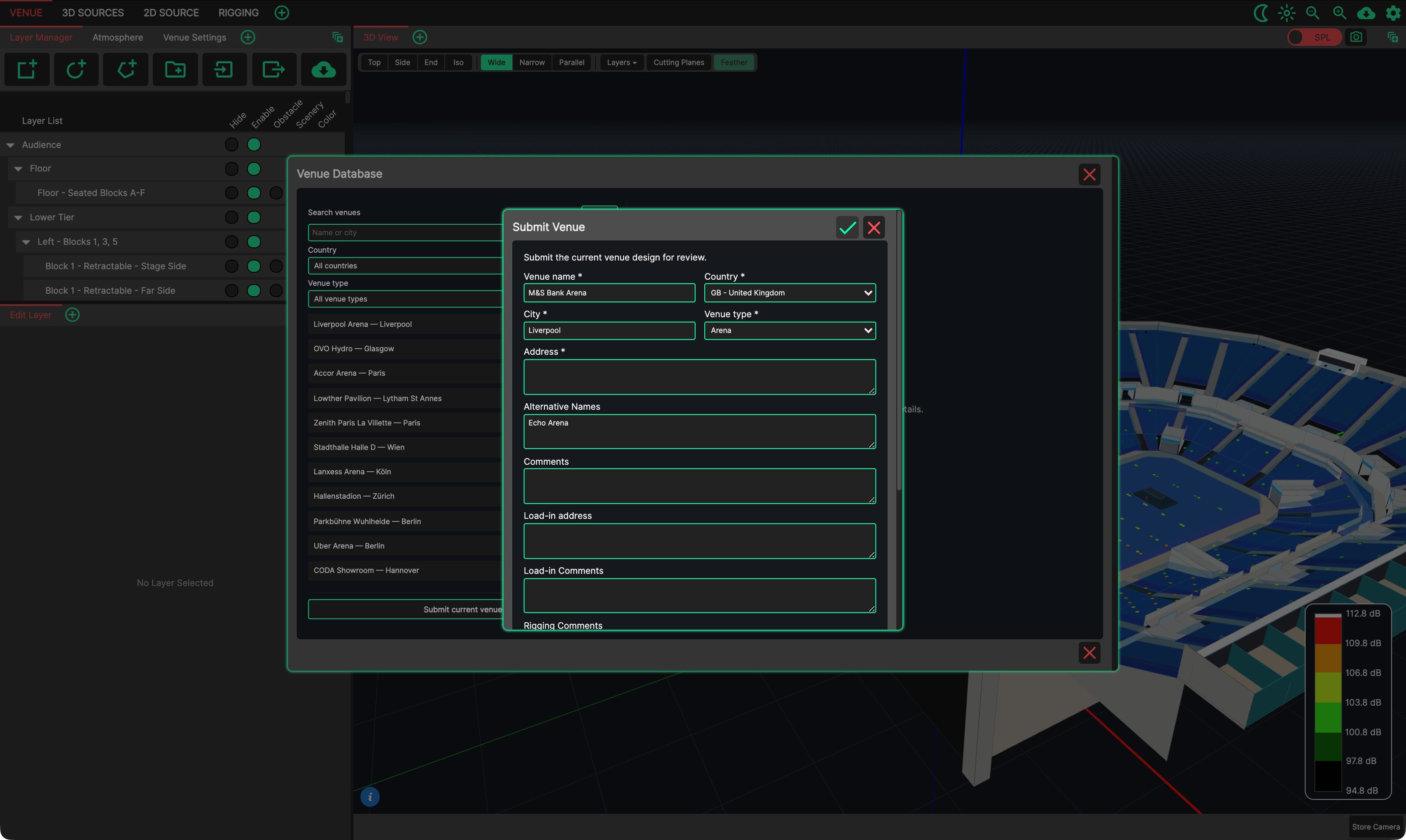Click the add revolved layer icon
The image size is (1406, 840).
pyautogui.click(x=76, y=70)
